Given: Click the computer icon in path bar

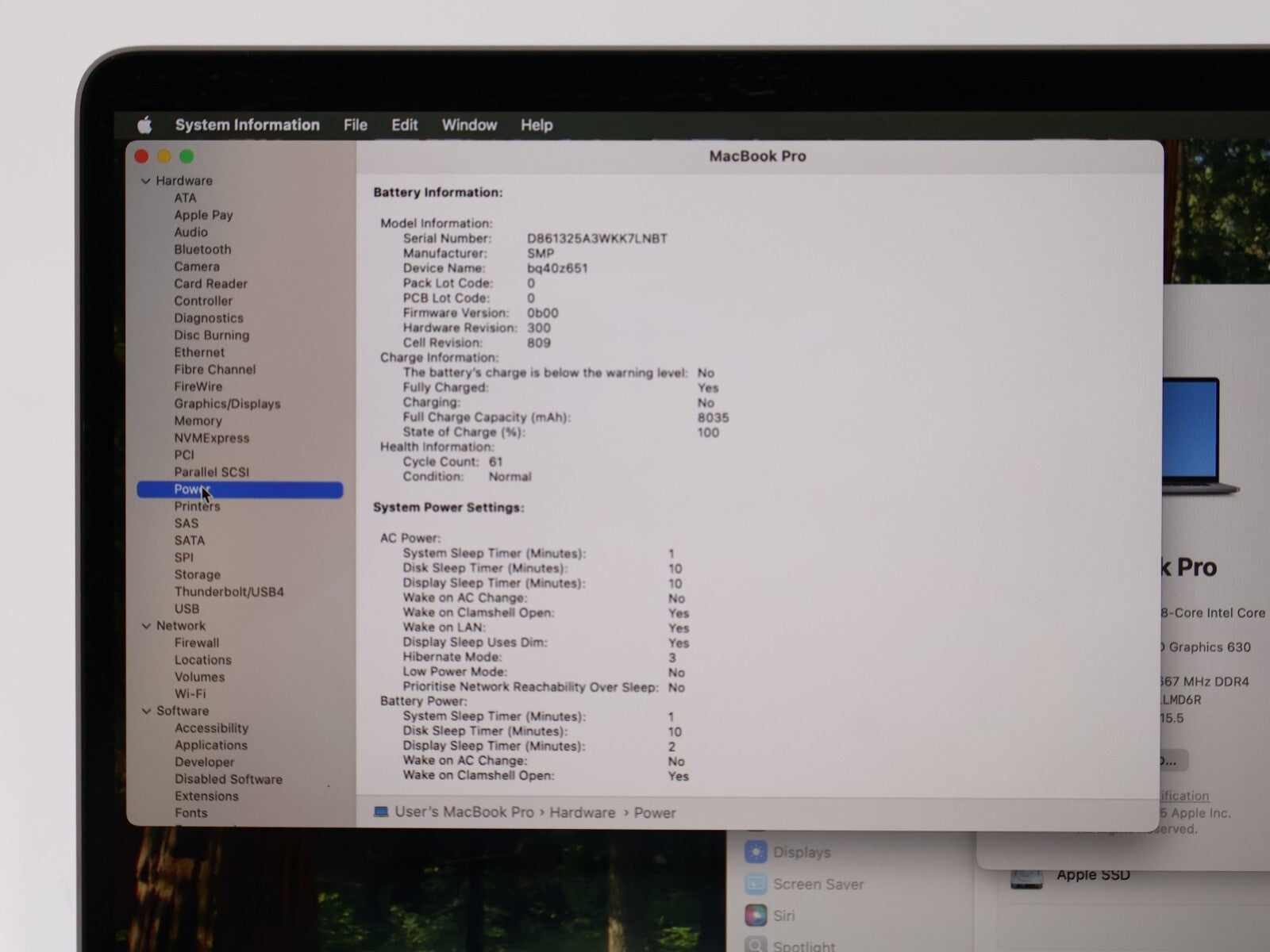Looking at the screenshot, I should (x=381, y=812).
